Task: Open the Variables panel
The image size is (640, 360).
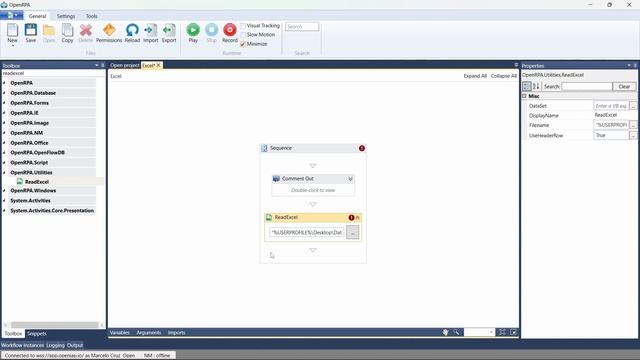Action: 120,333
